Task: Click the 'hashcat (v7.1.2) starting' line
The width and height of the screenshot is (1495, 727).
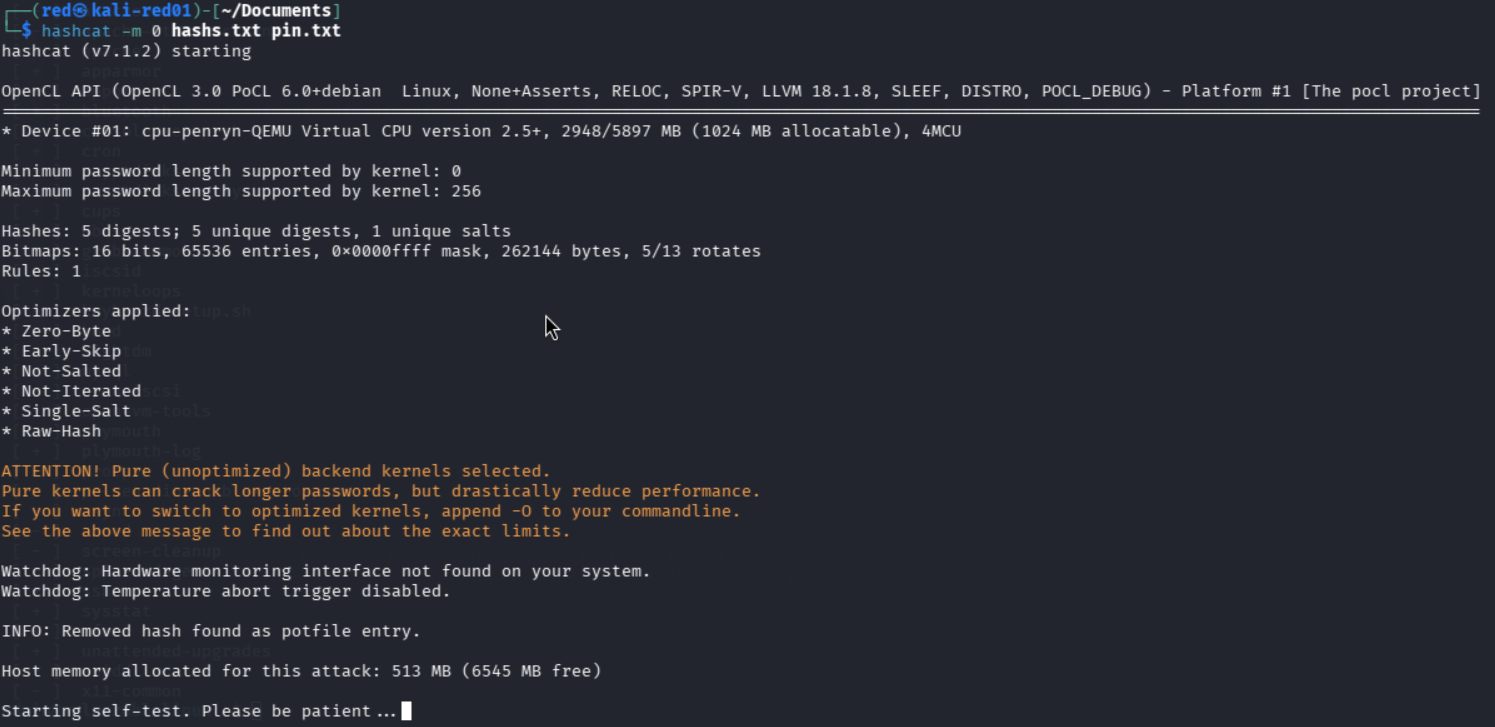Action: coord(126,51)
